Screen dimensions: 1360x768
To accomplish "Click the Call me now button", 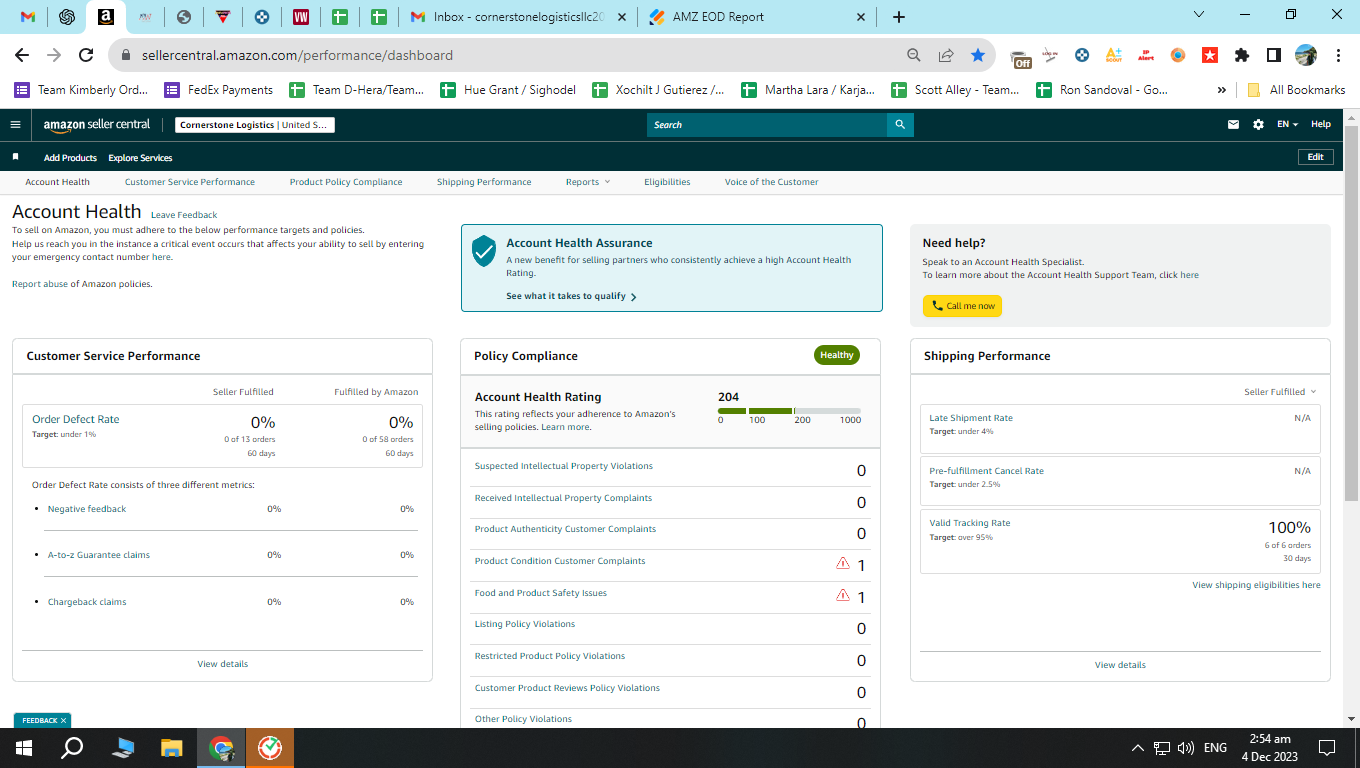I will pyautogui.click(x=962, y=306).
